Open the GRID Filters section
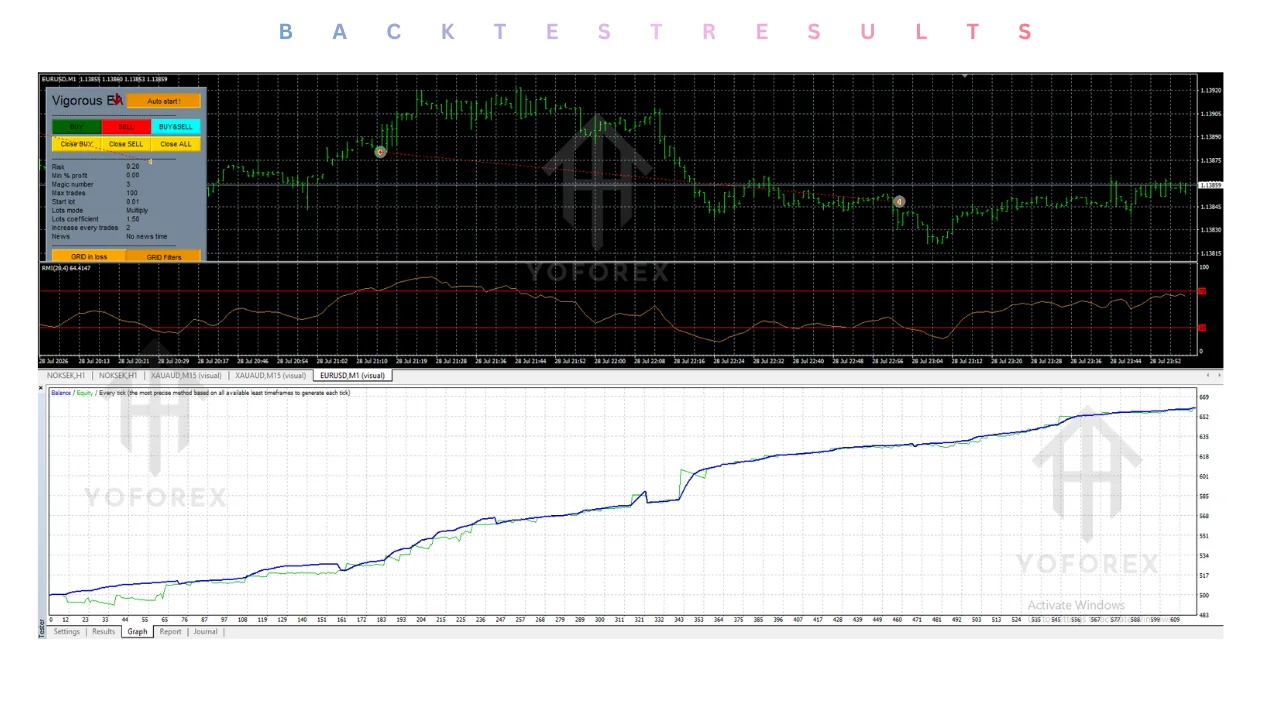Screen dimensions: 1280x720 [x=164, y=256]
